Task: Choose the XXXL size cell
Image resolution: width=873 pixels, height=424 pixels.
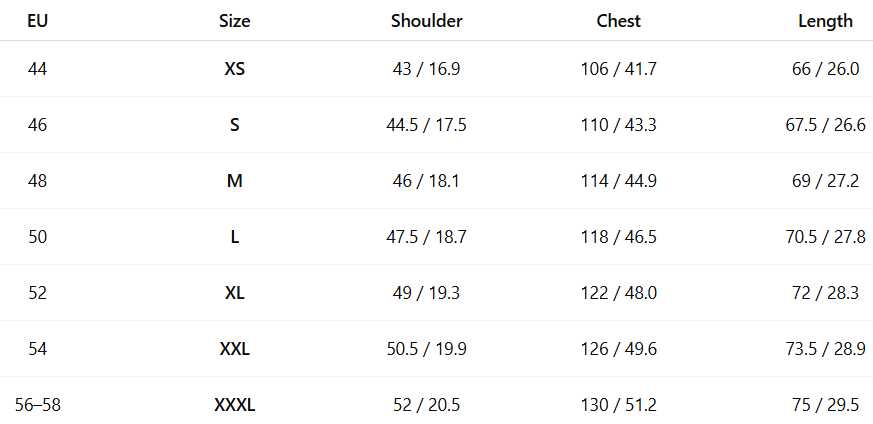Action: [x=234, y=405]
